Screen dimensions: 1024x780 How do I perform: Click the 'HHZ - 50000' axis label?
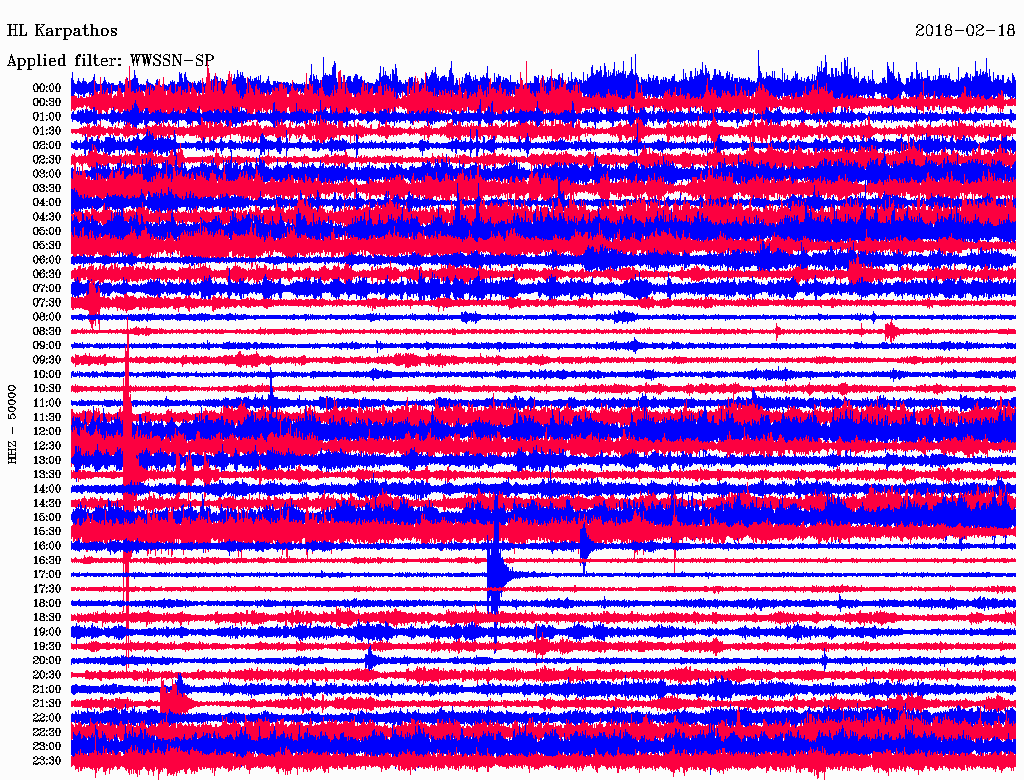tap(12, 424)
